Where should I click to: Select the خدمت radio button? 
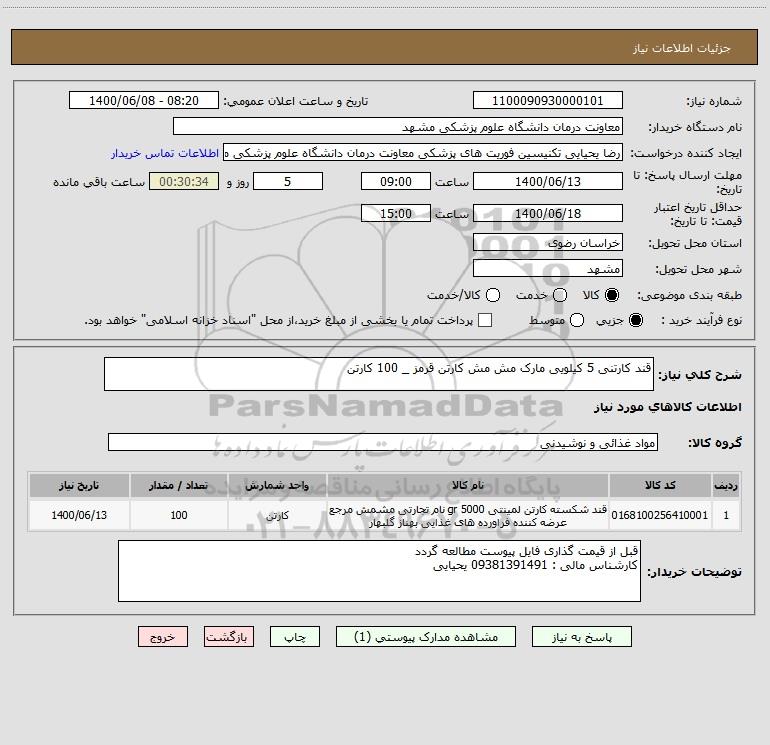[560, 295]
